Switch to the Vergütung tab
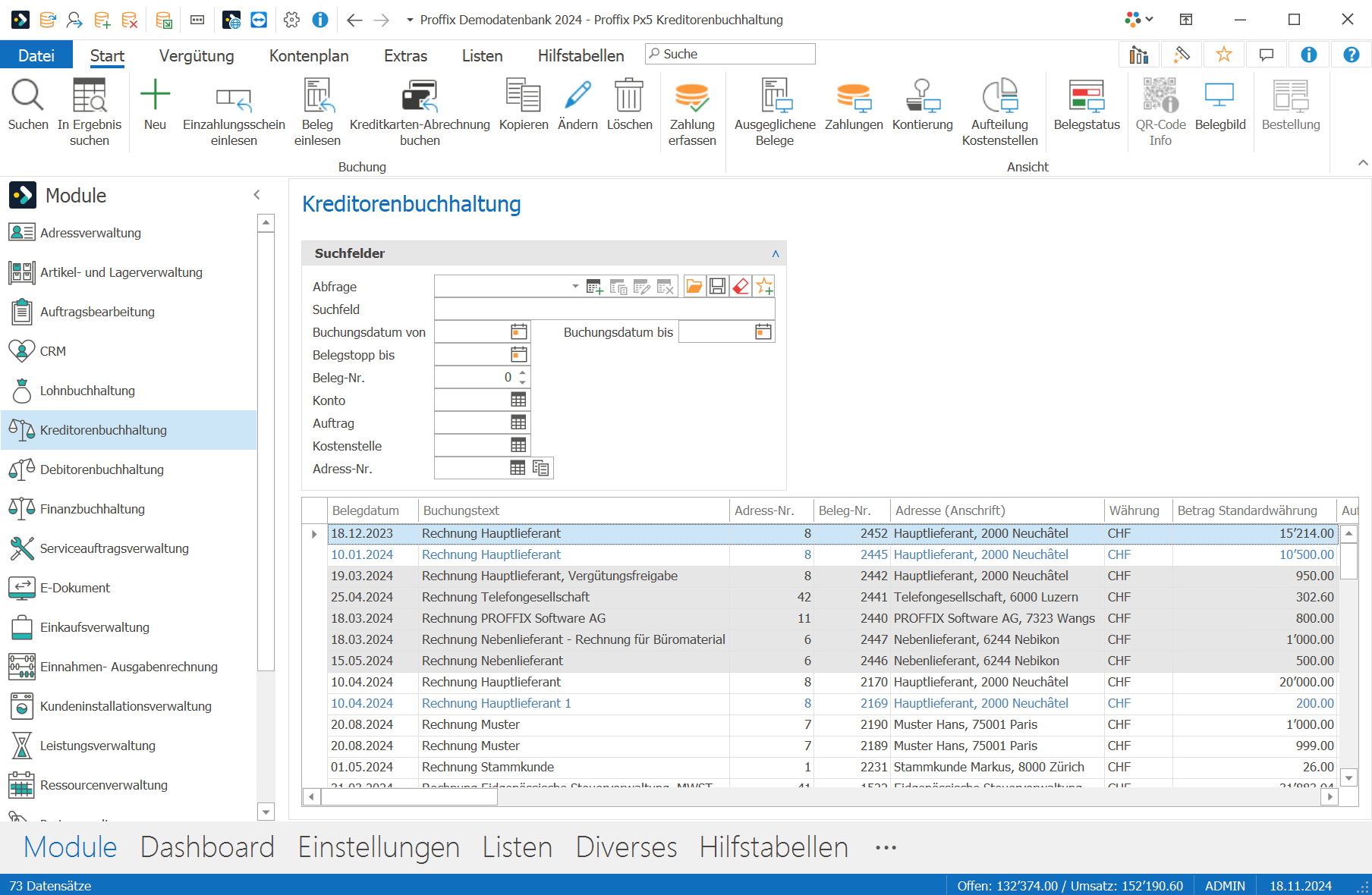Viewport: 1372px width, 895px height. tap(197, 55)
